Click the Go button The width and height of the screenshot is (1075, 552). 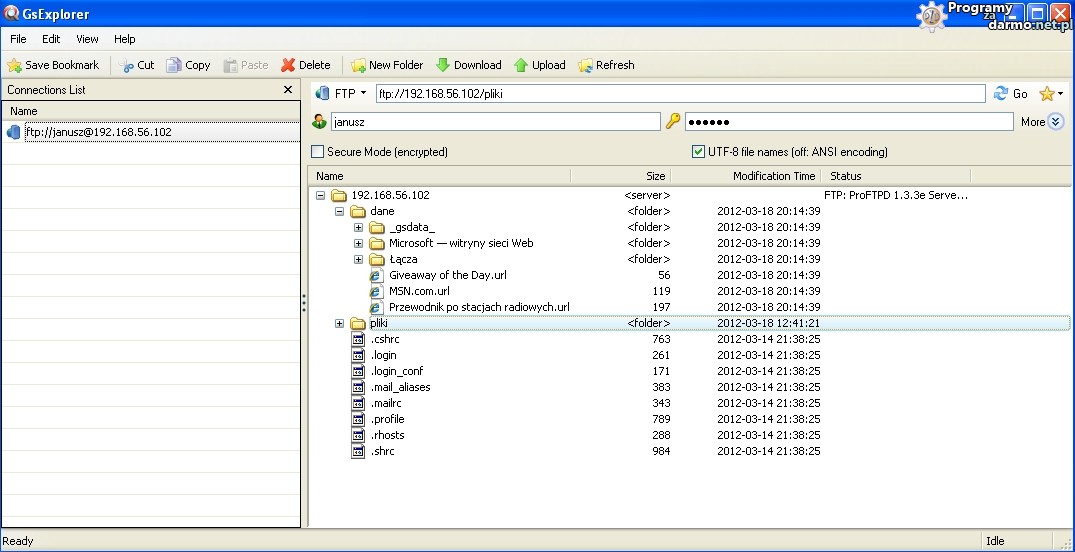coord(1011,94)
